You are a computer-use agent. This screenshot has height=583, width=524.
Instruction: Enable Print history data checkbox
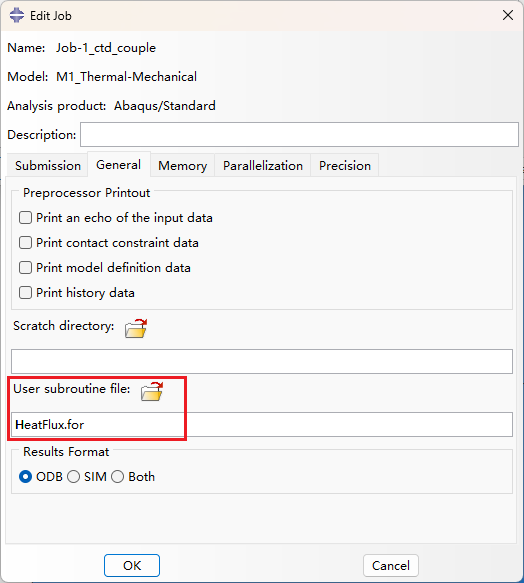pyautogui.click(x=25, y=292)
